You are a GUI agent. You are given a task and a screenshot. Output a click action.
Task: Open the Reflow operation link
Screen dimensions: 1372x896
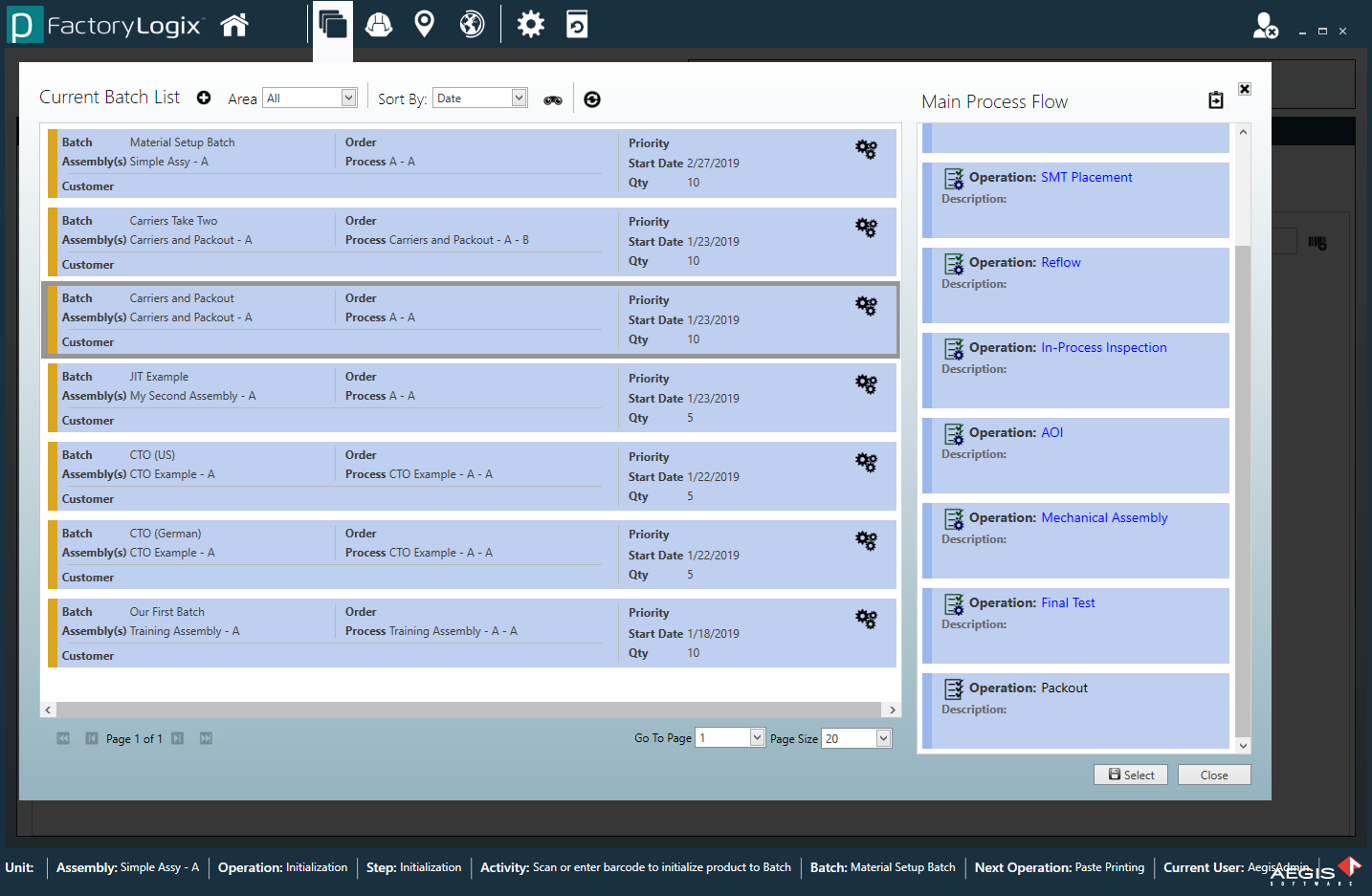pyautogui.click(x=1061, y=261)
